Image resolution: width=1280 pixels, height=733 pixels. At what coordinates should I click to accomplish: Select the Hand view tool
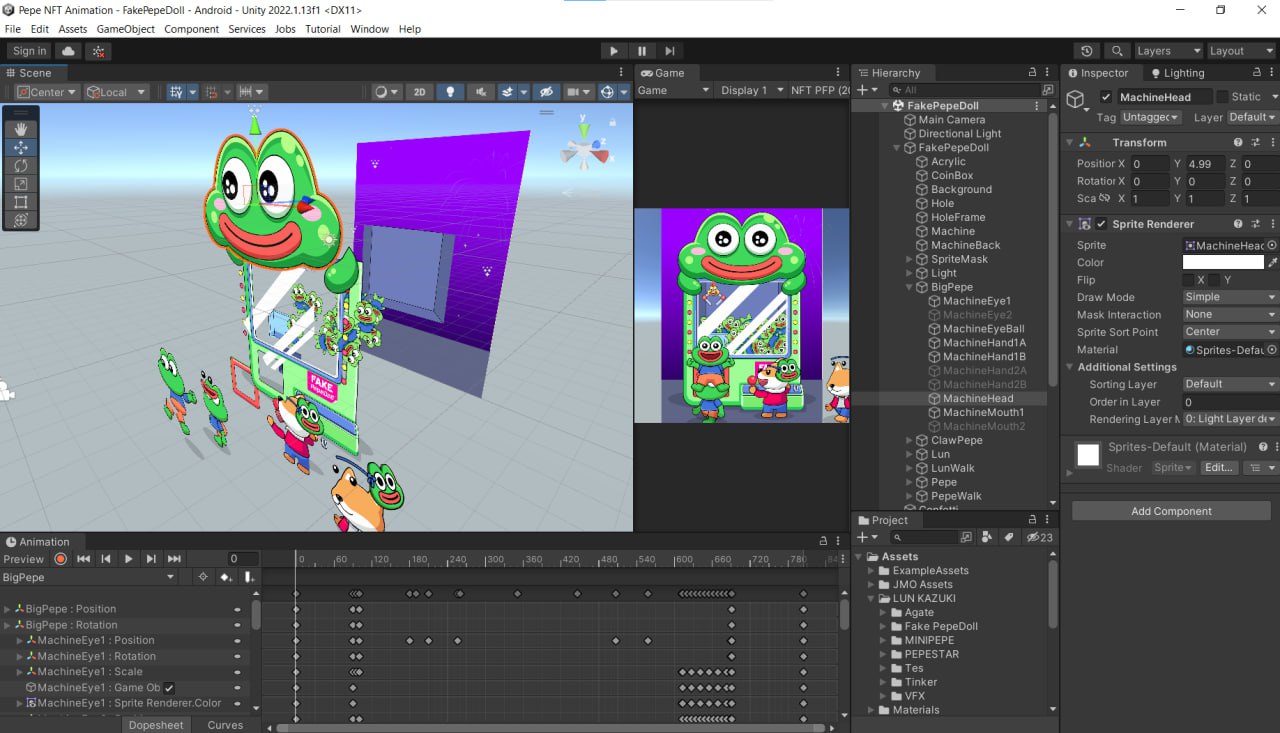21,129
